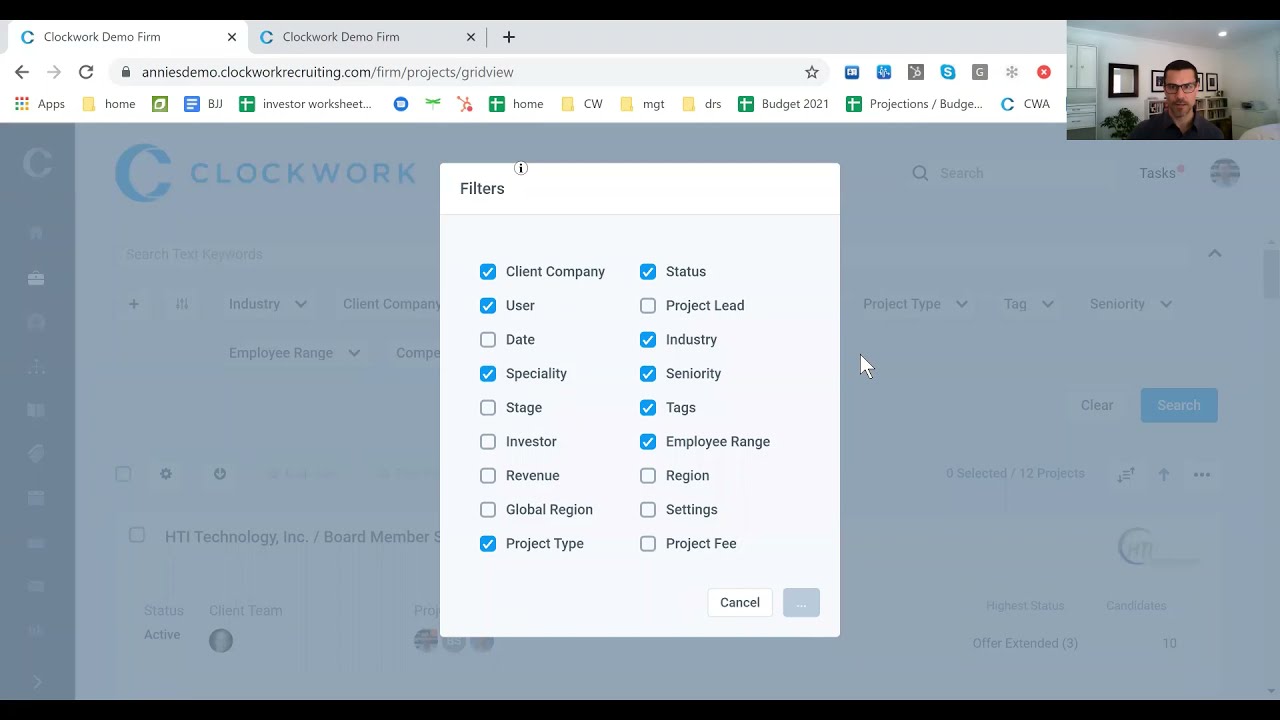Open user profile avatar menu
This screenshot has height=720, width=1280.
coord(1225,173)
